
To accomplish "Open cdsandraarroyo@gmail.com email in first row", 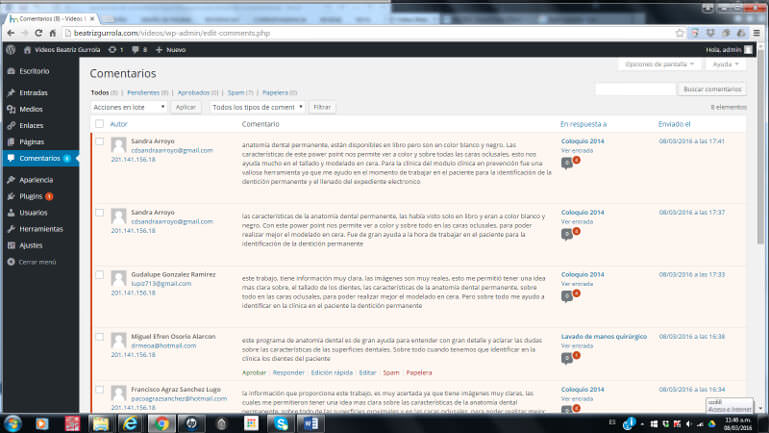I will [172, 150].
